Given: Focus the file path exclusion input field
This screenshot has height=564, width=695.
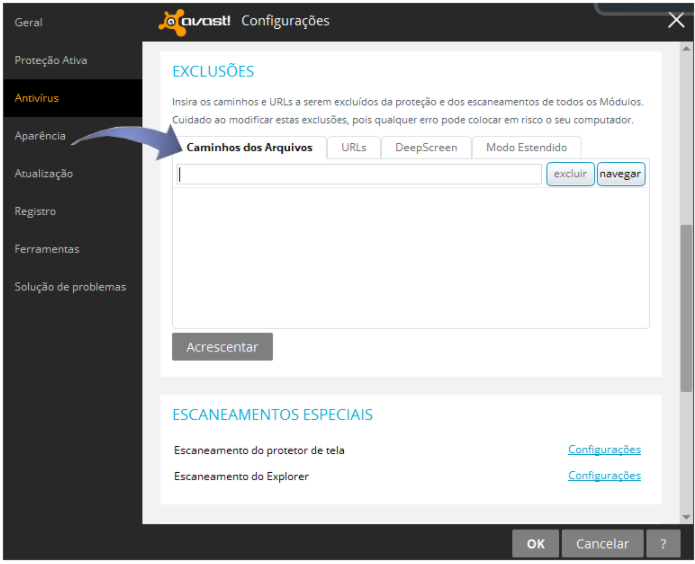Looking at the screenshot, I should (359, 174).
